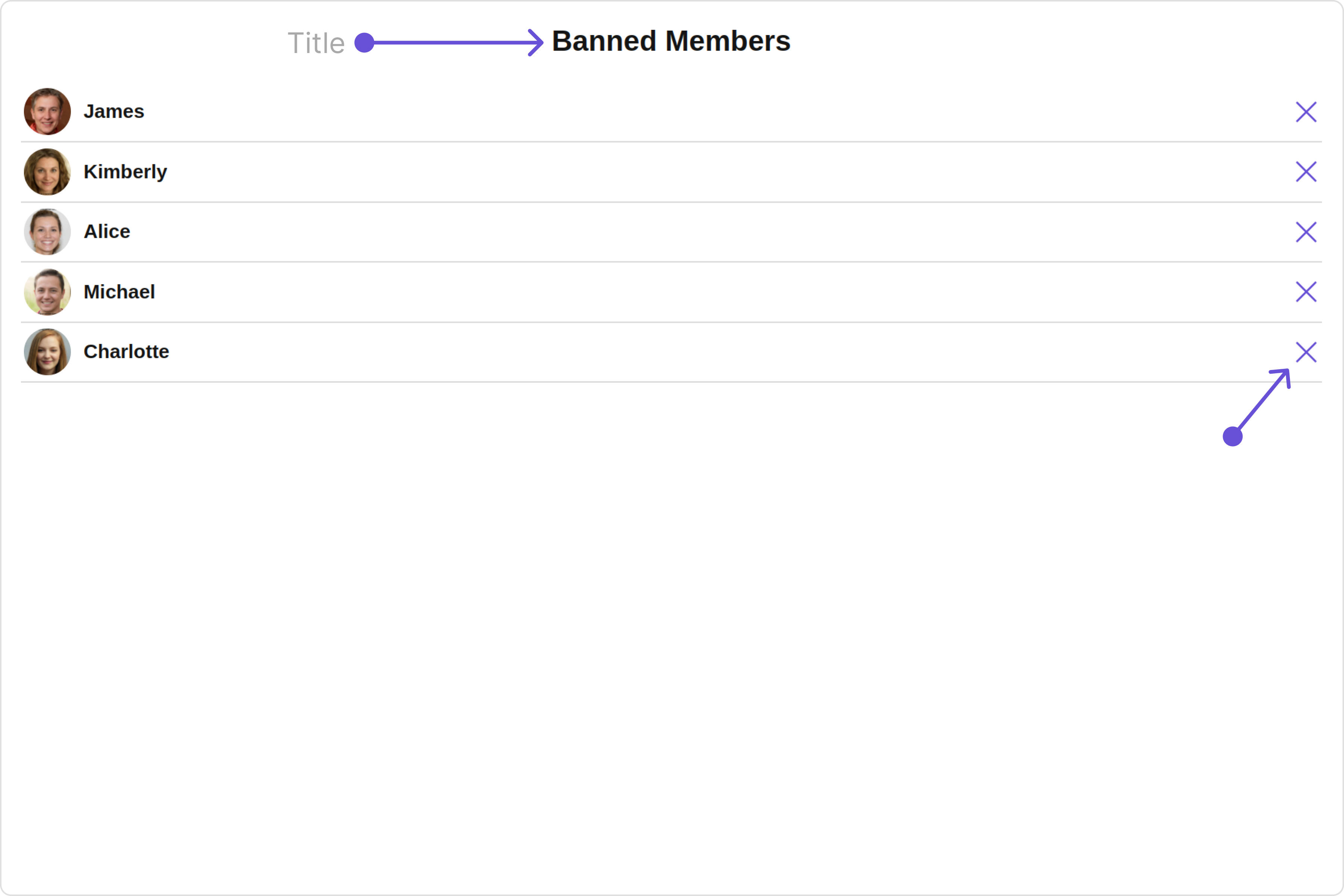This screenshot has height=896, width=1344.
Task: Click the name Alice
Action: click(x=107, y=231)
